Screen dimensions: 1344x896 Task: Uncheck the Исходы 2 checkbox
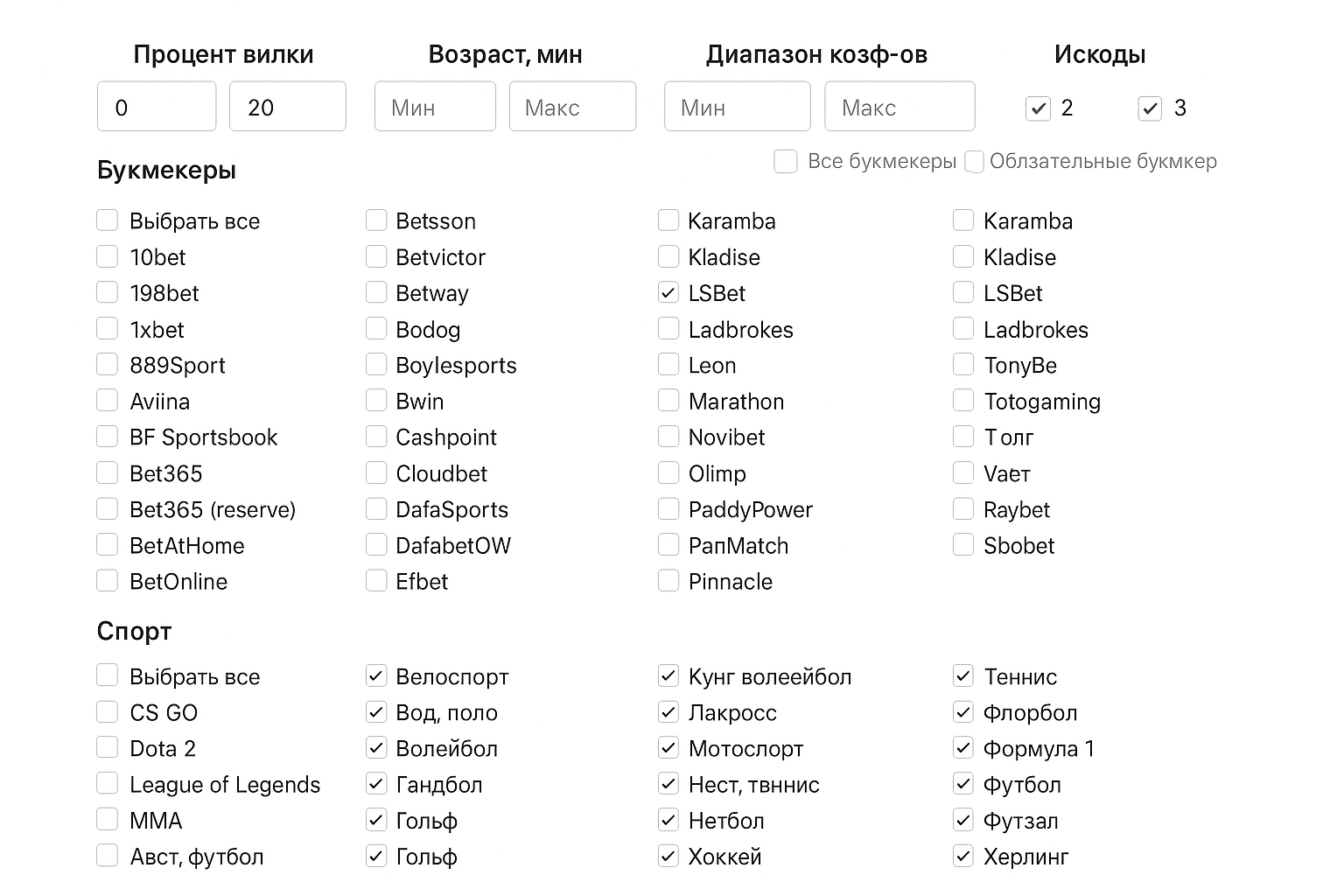click(1038, 108)
